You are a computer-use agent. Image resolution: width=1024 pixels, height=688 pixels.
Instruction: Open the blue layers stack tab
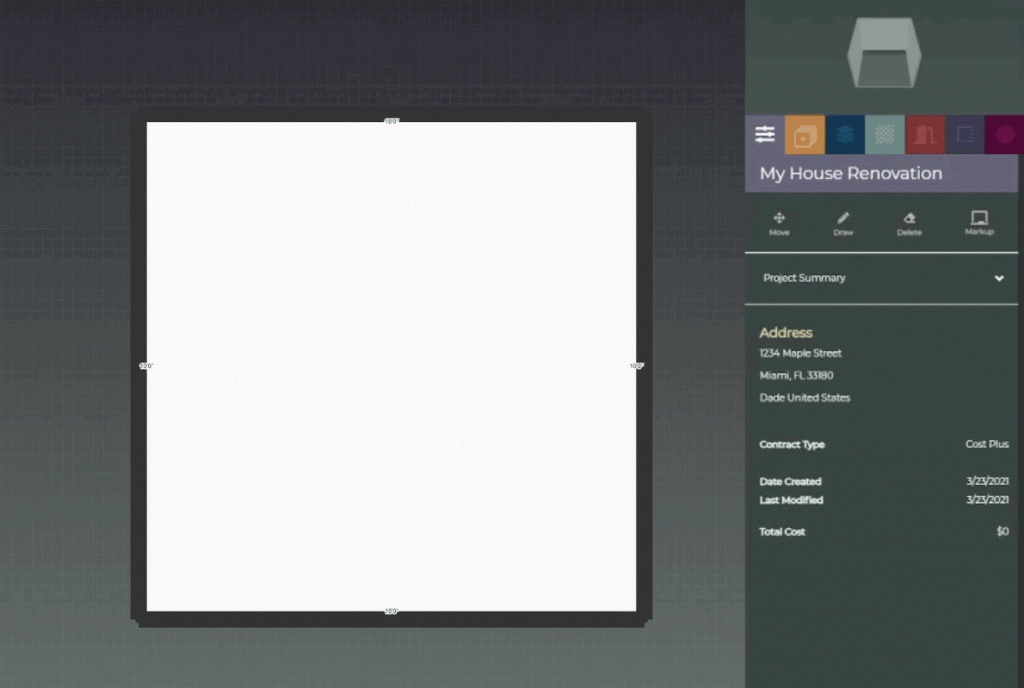point(845,134)
